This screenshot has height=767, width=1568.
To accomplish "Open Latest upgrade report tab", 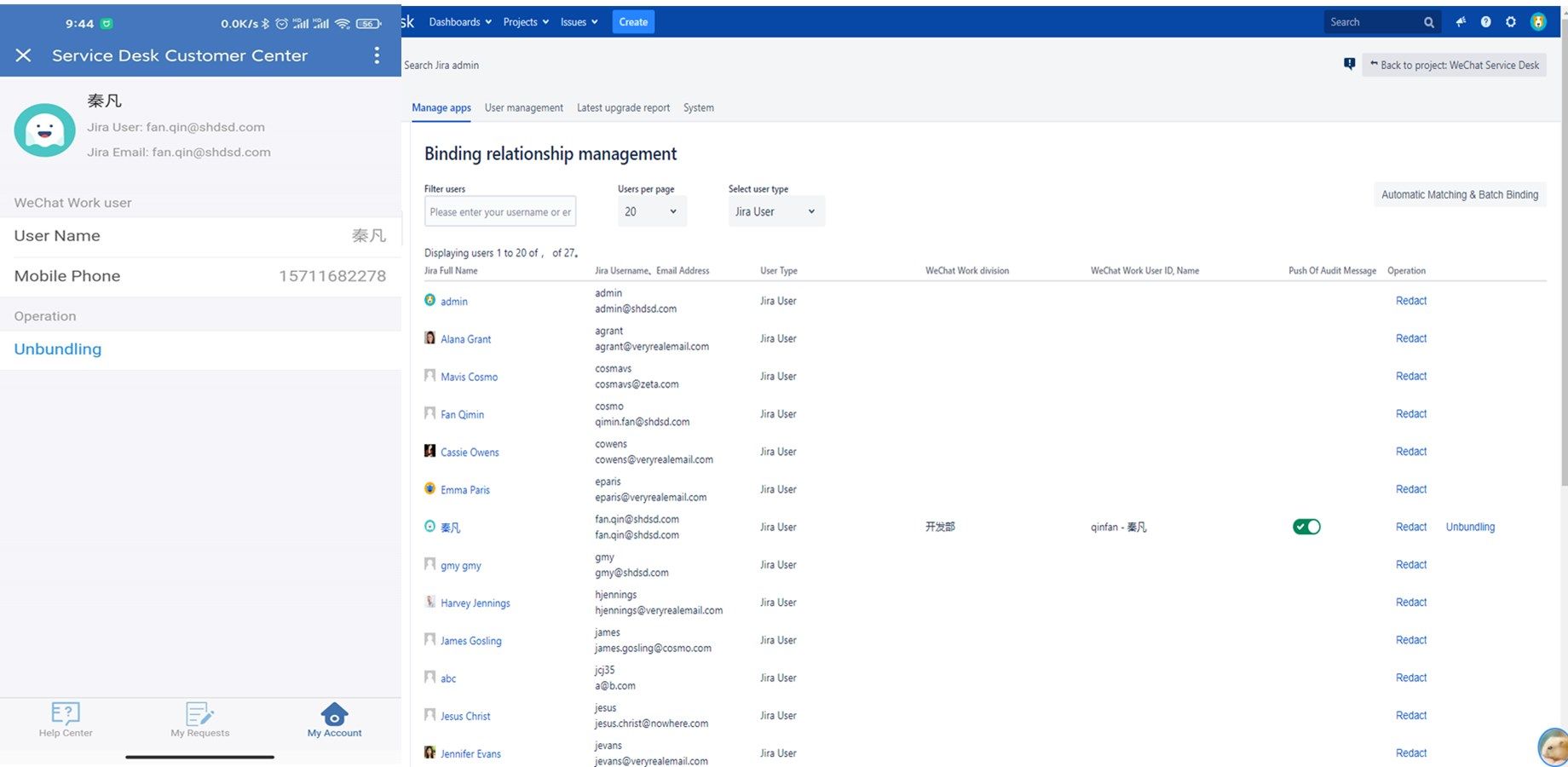I will [x=623, y=107].
